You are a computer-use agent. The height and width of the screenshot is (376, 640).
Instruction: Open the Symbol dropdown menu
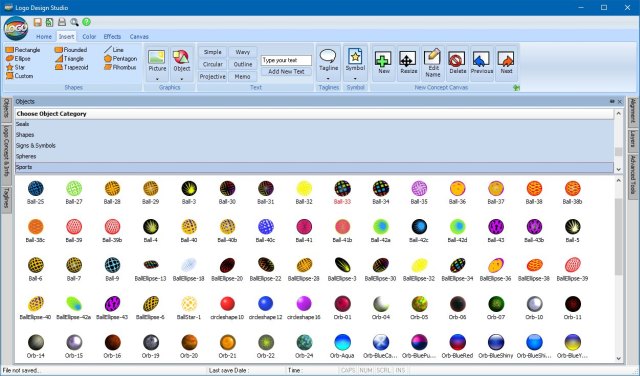click(x=355, y=78)
